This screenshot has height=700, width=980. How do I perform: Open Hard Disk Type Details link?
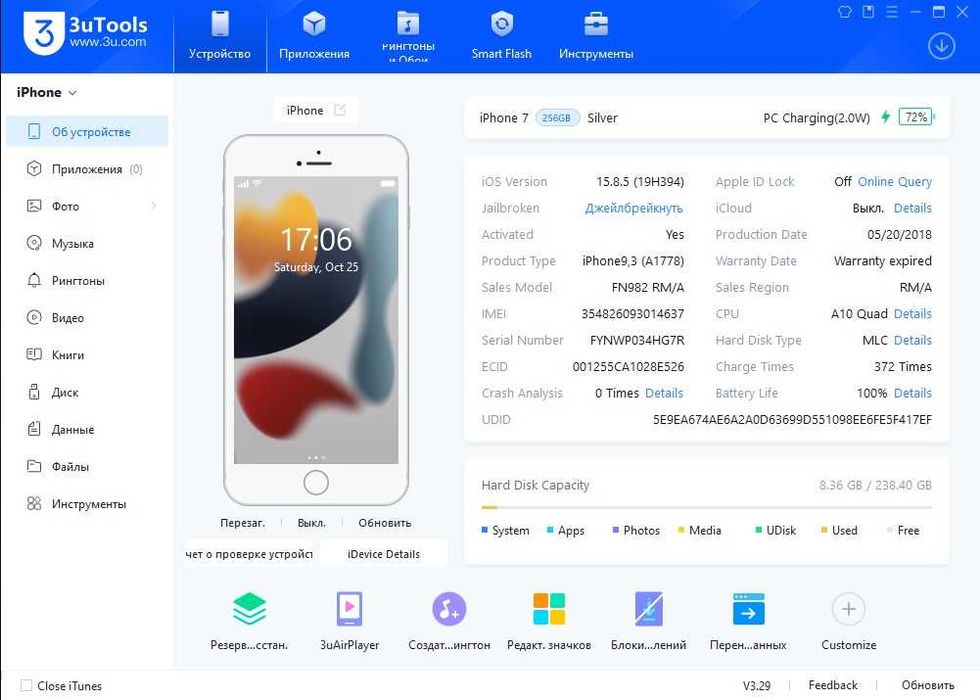pyautogui.click(x=912, y=340)
